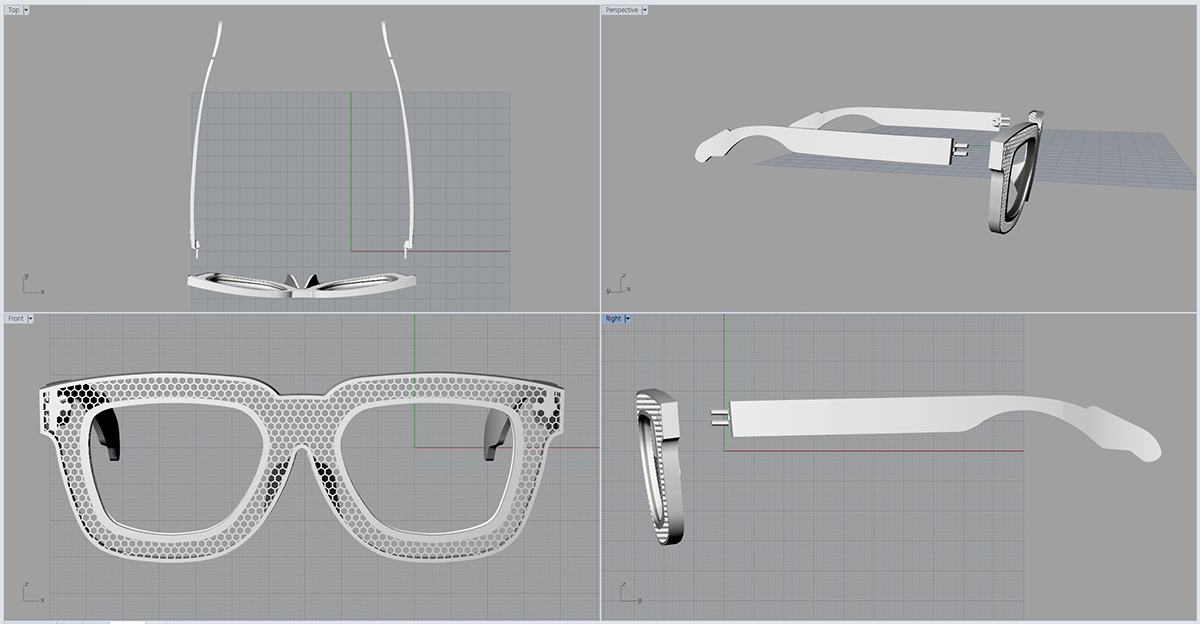Open the Front viewport dropdown arrow
Viewport: 1200px width, 624px height.
tap(30, 319)
